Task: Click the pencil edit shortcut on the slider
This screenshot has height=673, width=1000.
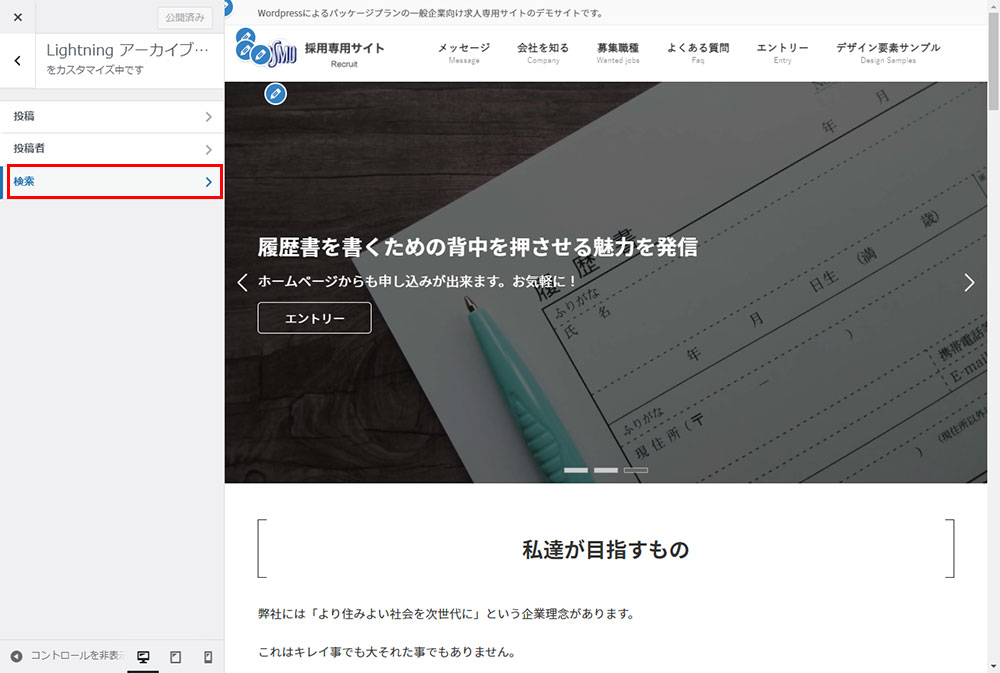Action: [x=276, y=94]
